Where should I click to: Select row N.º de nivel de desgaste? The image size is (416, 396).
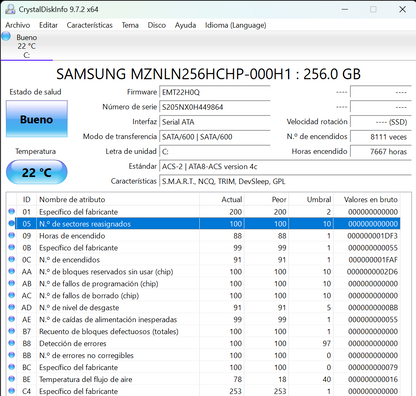tap(203, 307)
